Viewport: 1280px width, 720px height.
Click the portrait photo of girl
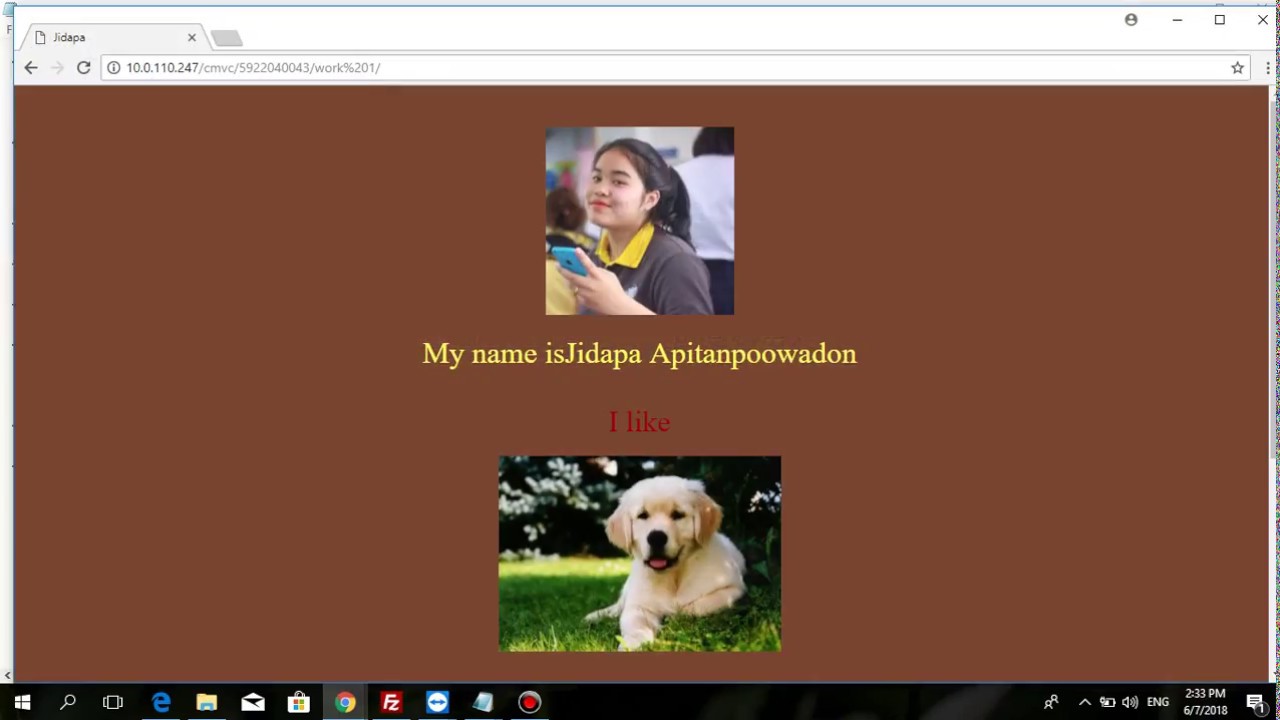[x=640, y=221]
